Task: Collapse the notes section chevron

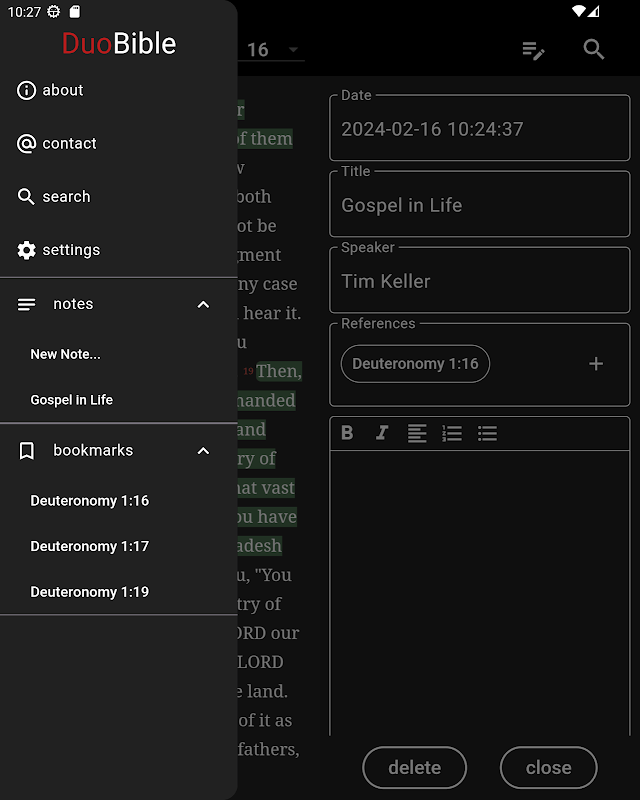Action: (x=203, y=304)
